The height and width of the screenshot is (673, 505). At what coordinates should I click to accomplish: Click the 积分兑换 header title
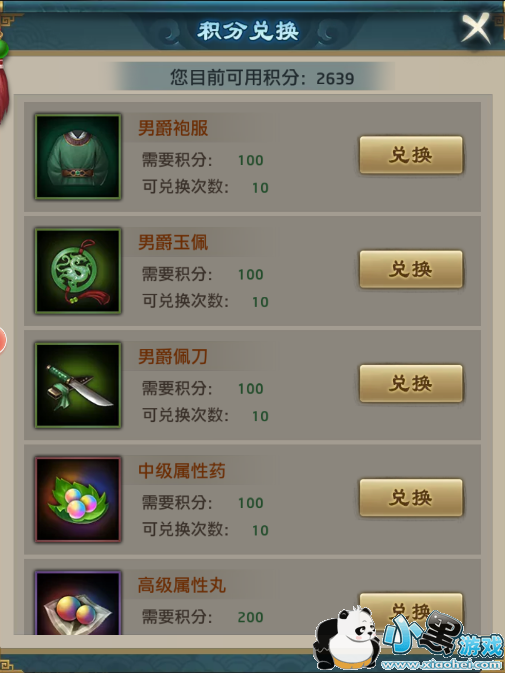point(248,31)
